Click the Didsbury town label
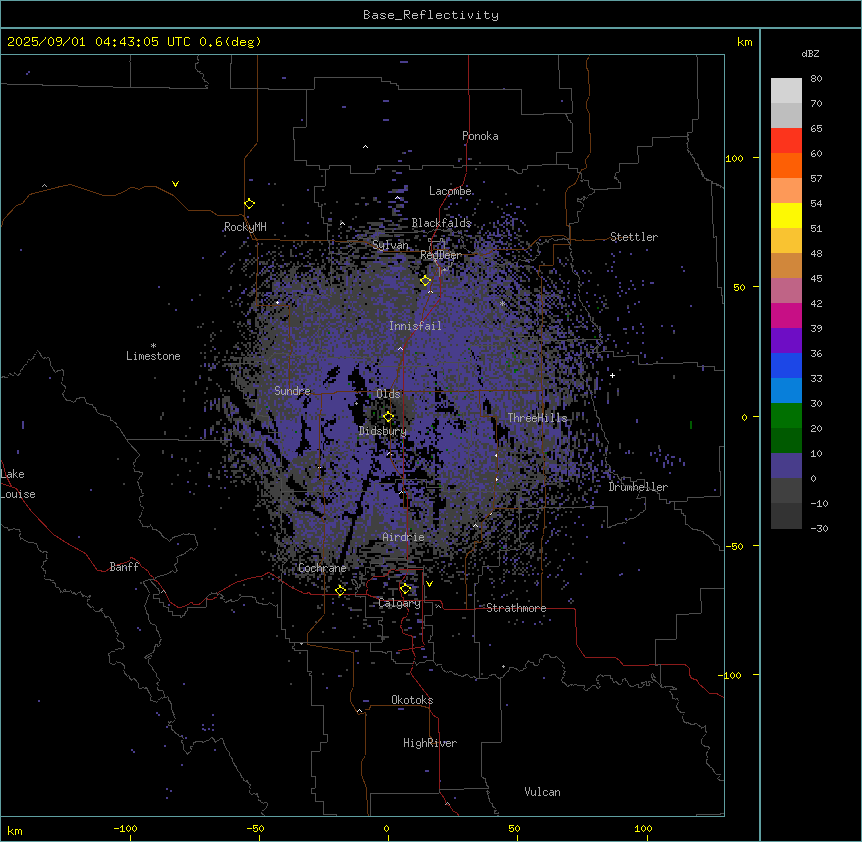Image resolution: width=862 pixels, height=842 pixels. [382, 431]
